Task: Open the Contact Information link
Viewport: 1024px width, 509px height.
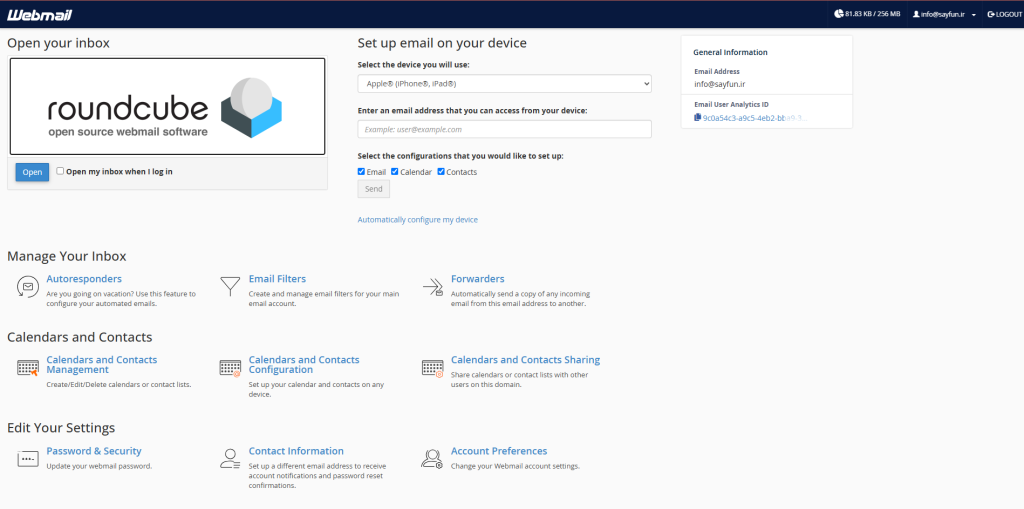Action: click(296, 451)
